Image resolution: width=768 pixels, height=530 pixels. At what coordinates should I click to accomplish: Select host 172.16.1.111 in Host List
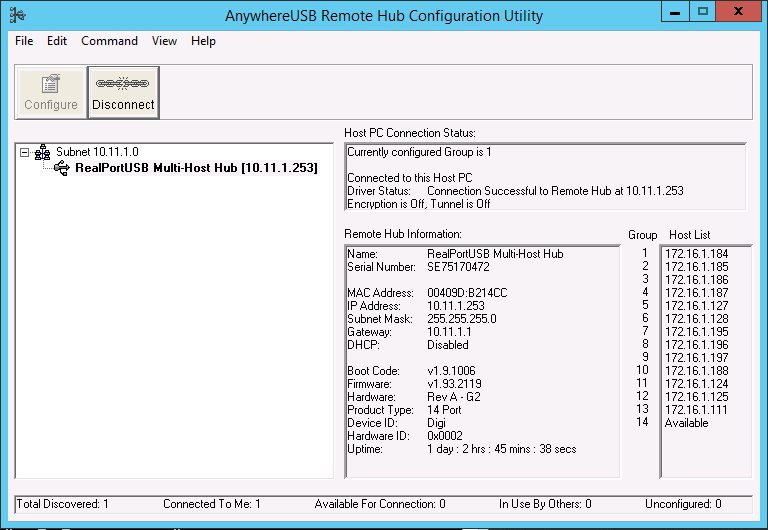click(696, 410)
